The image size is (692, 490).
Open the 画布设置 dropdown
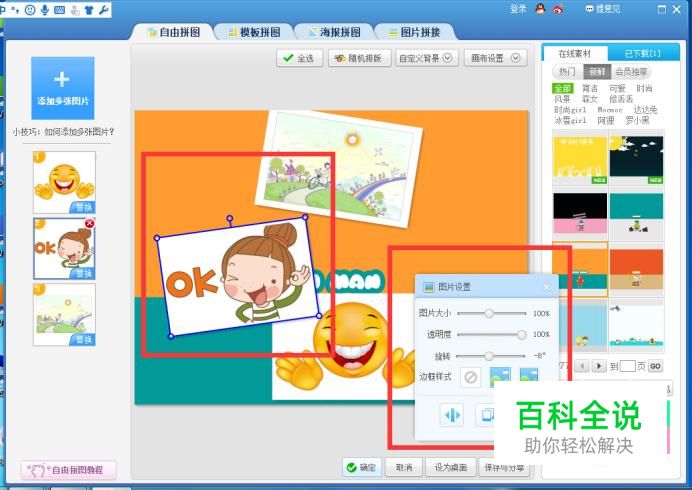pos(496,58)
